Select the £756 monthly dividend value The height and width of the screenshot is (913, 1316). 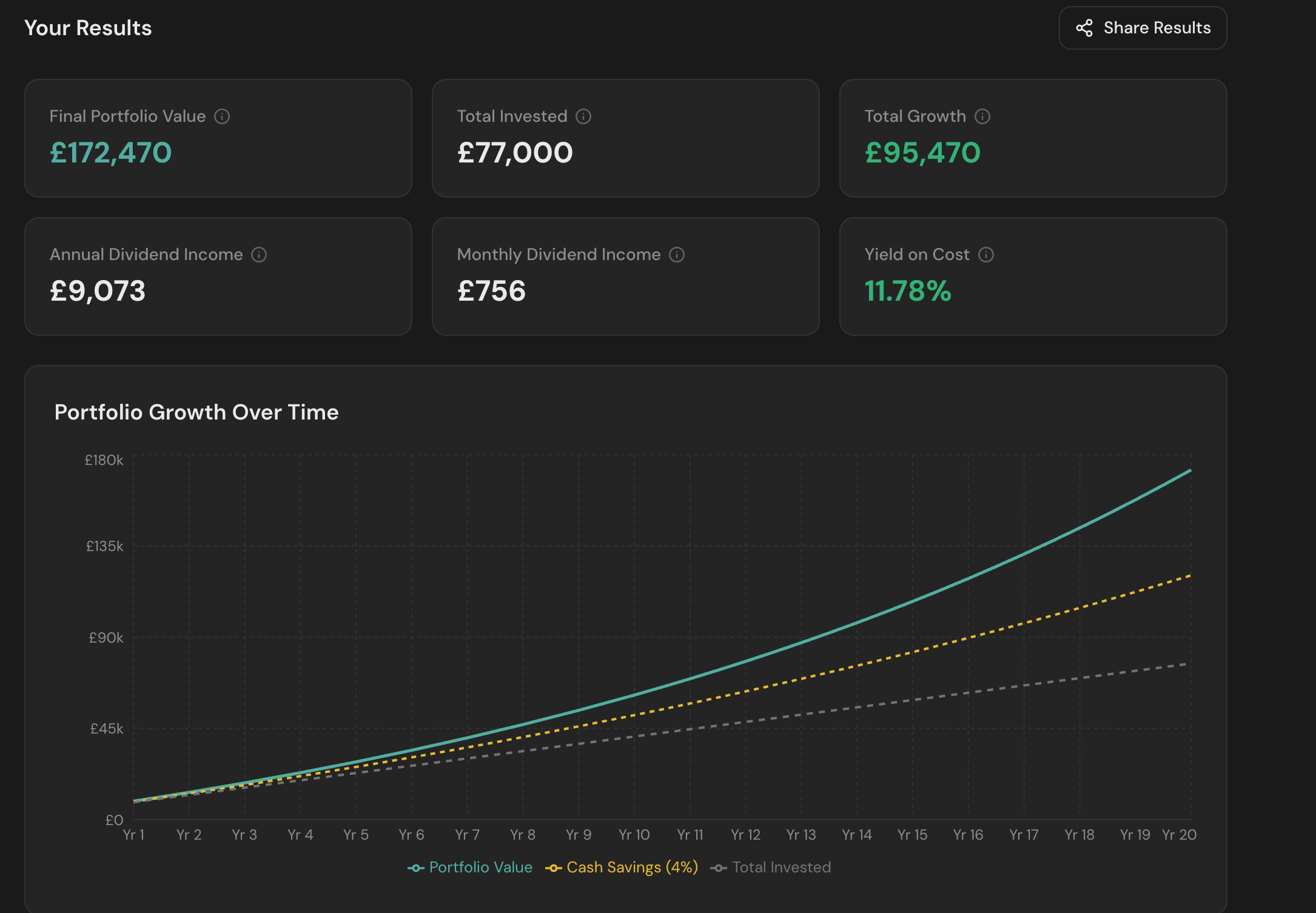491,291
